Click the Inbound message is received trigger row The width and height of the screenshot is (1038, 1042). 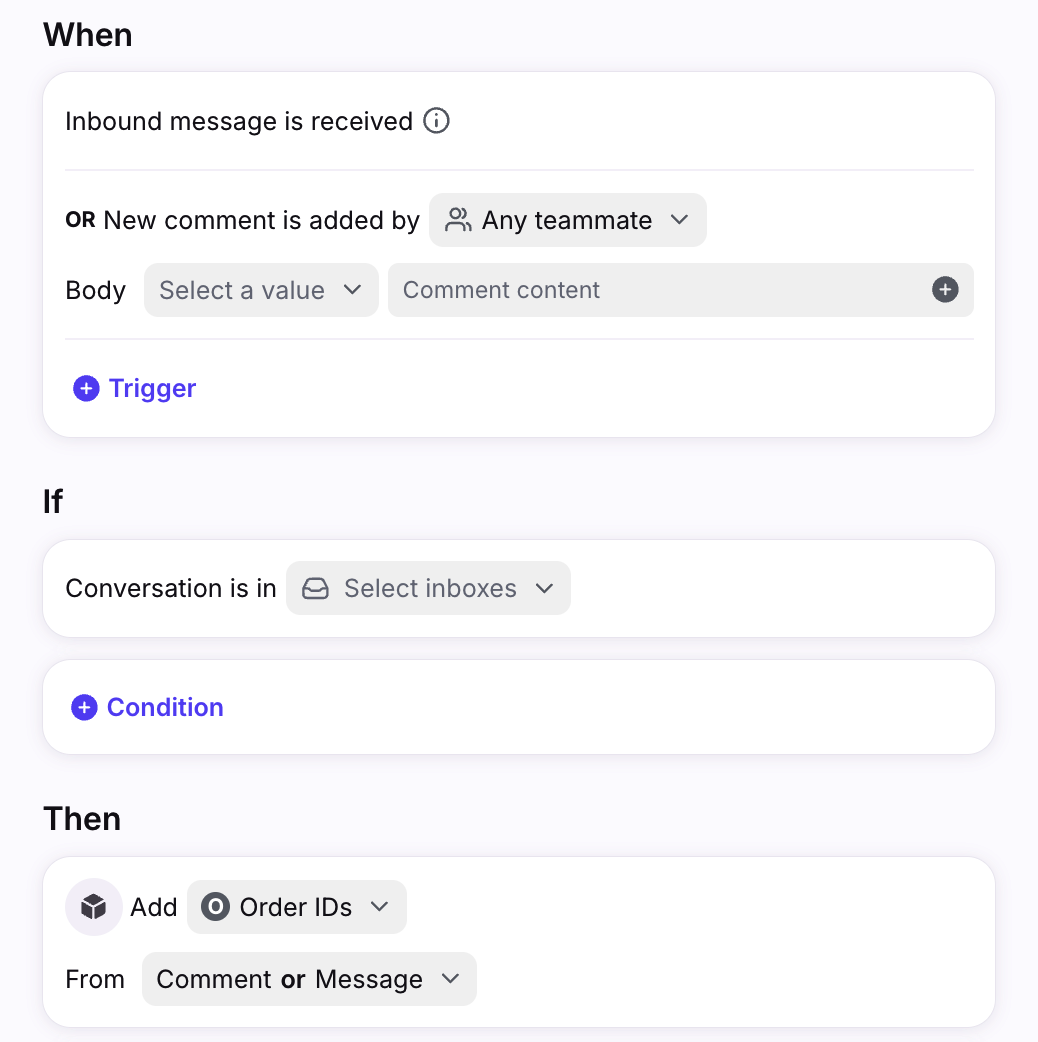pos(239,121)
